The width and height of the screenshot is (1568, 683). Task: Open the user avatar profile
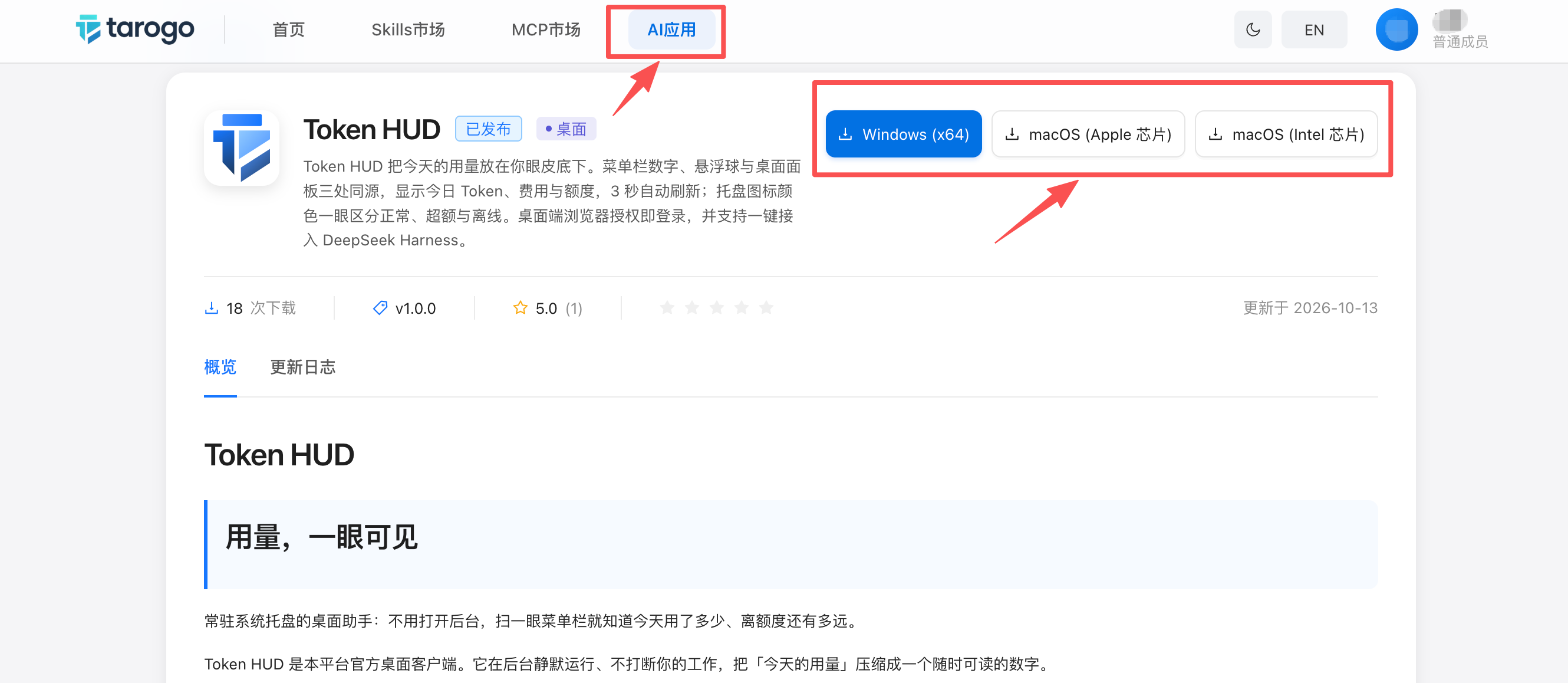click(x=1396, y=30)
